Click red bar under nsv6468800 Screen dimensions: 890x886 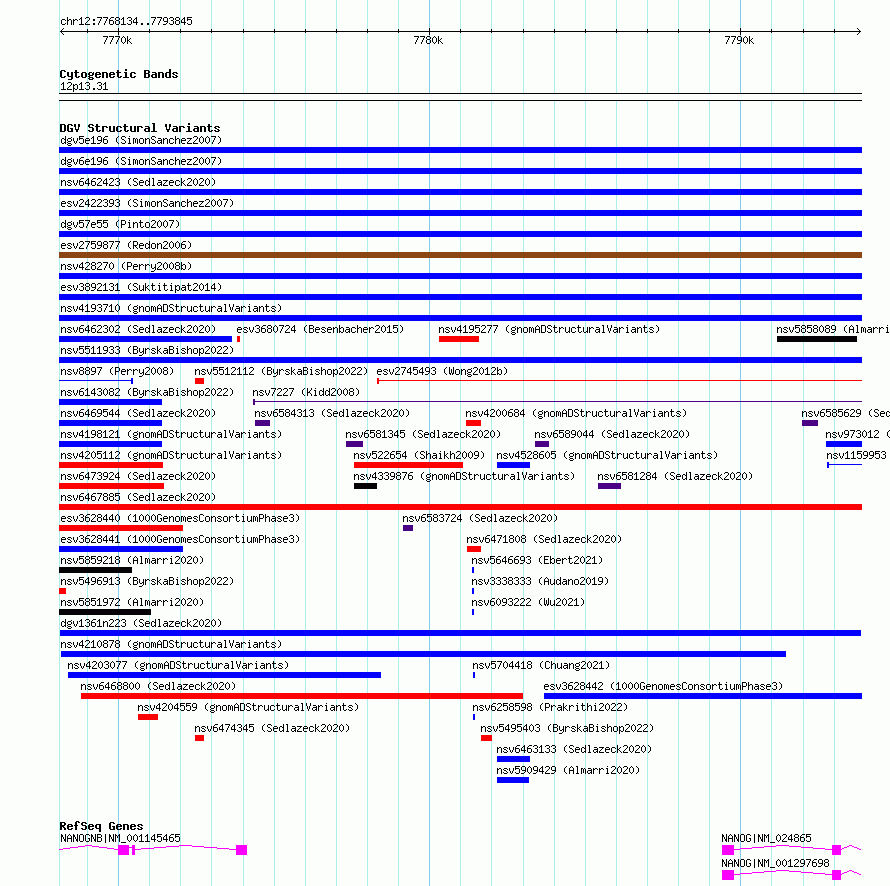point(302,696)
